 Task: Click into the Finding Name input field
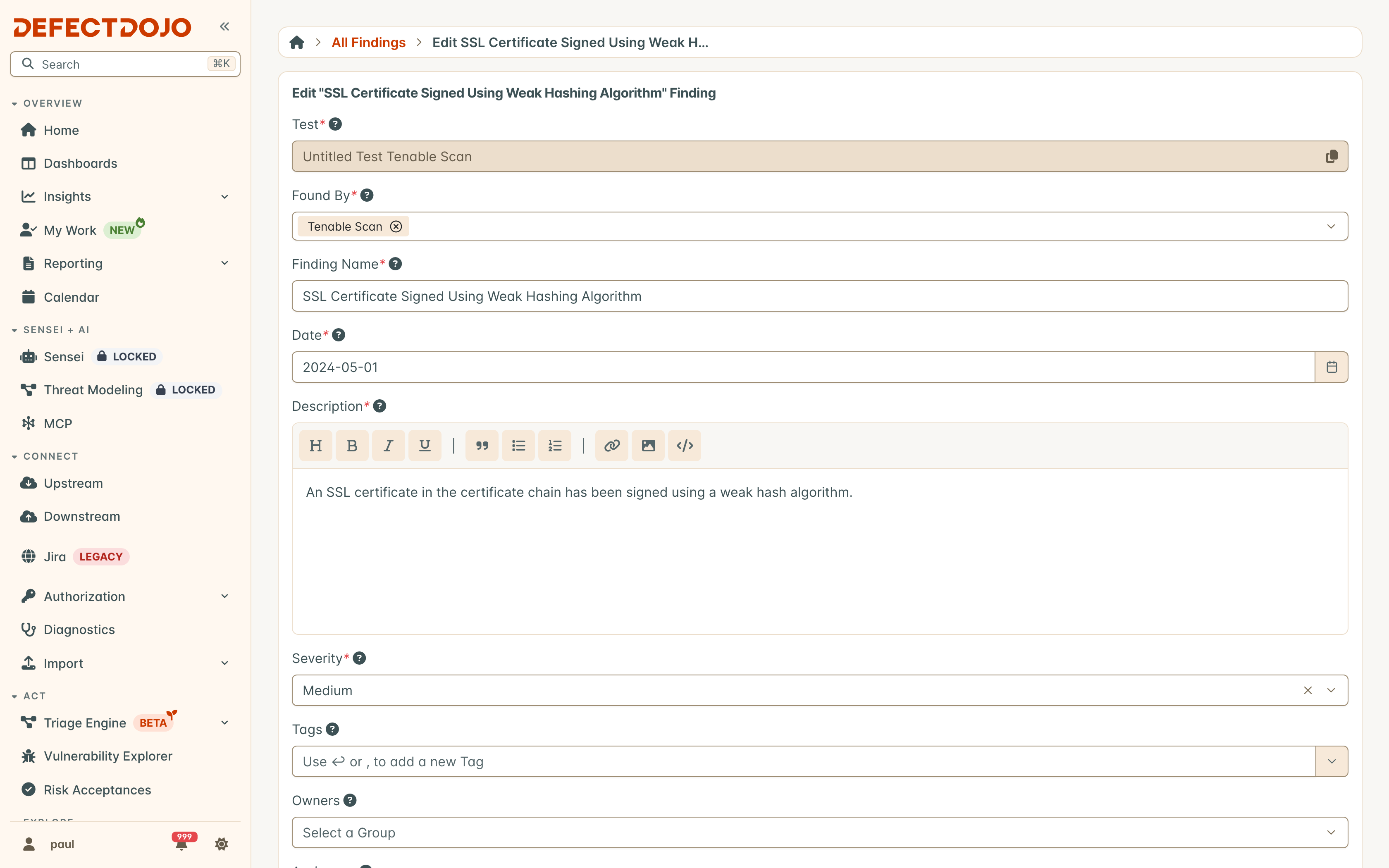tap(820, 296)
